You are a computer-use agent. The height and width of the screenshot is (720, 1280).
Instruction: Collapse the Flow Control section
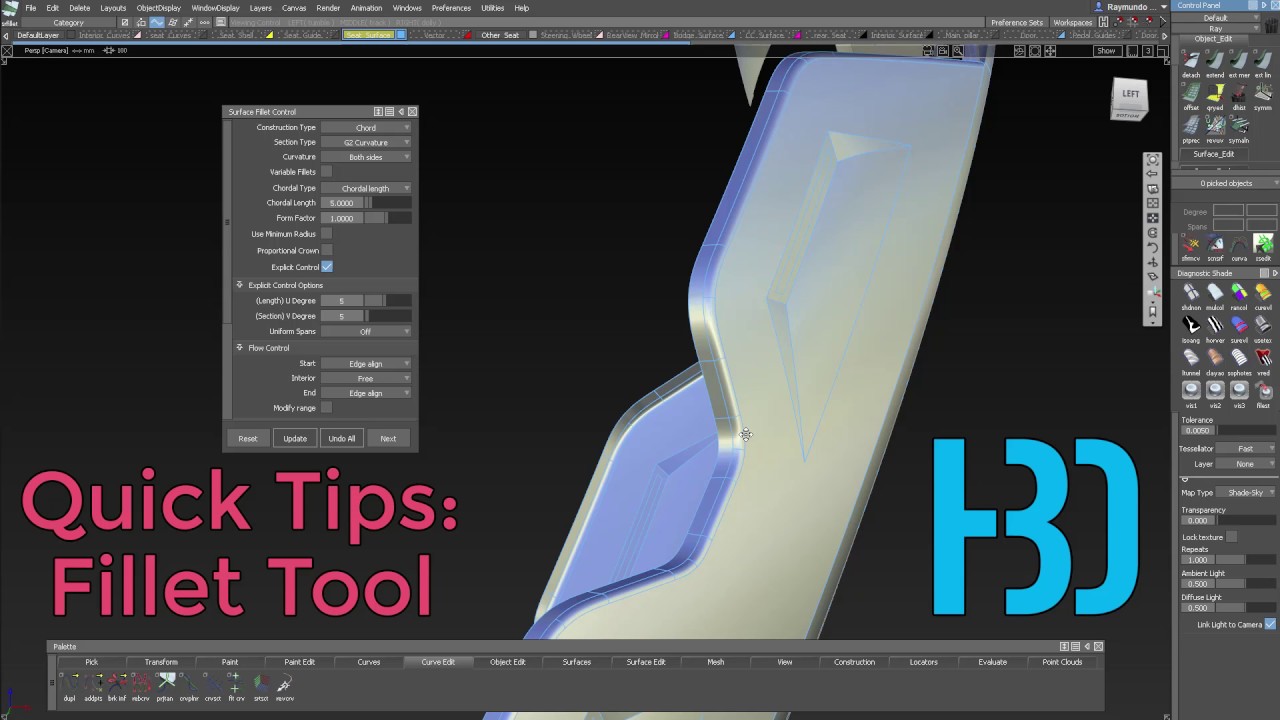239,348
